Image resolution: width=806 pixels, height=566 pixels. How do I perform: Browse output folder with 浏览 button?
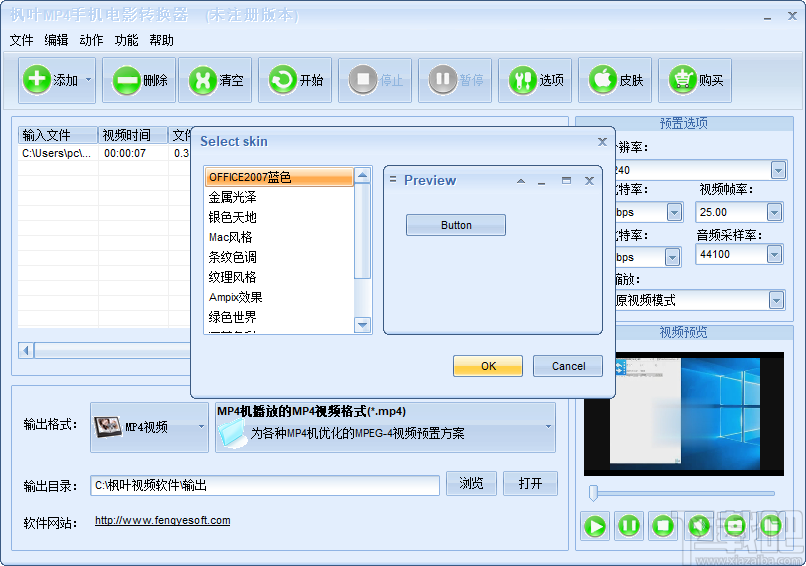click(x=471, y=483)
